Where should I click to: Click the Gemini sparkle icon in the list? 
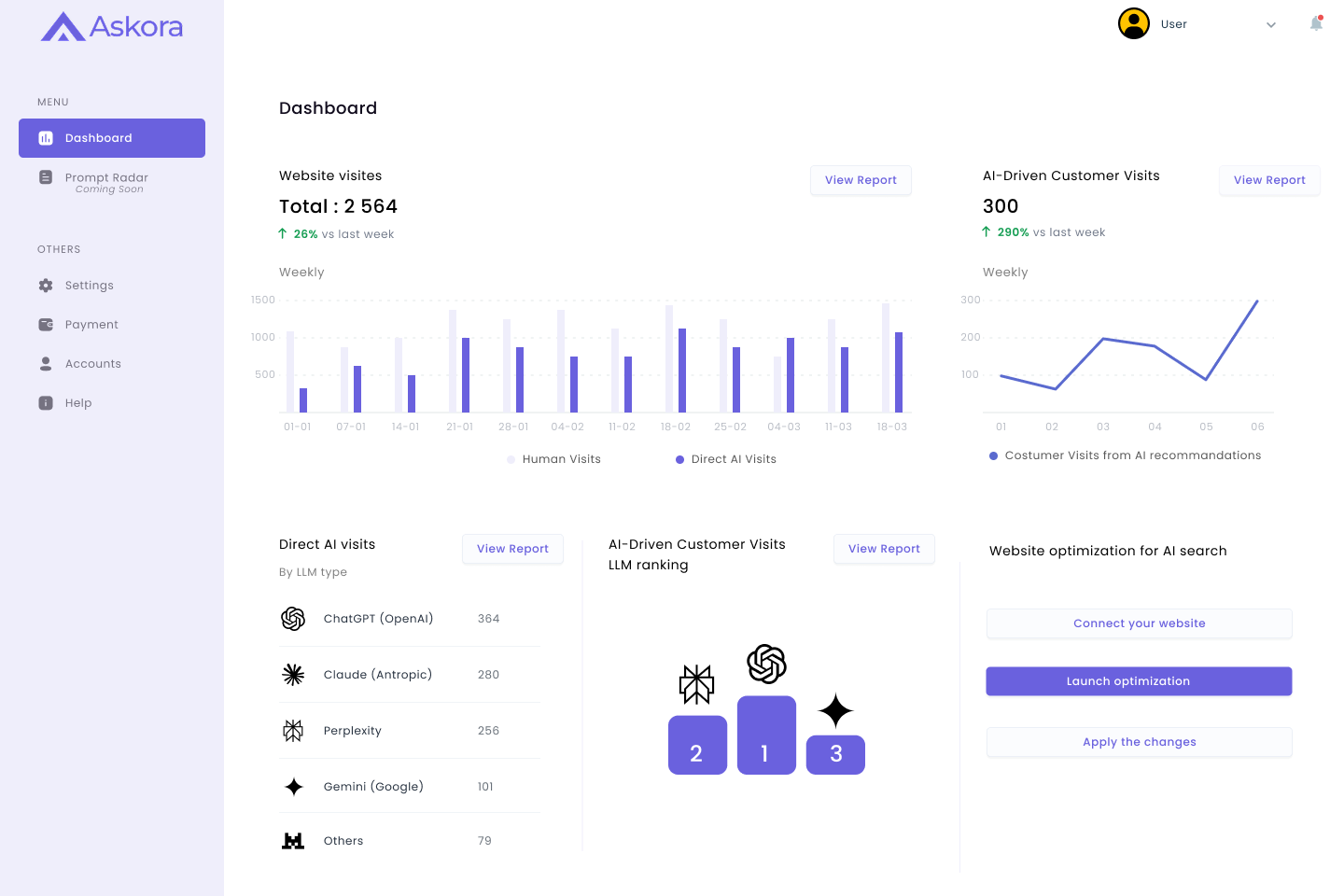[293, 787]
